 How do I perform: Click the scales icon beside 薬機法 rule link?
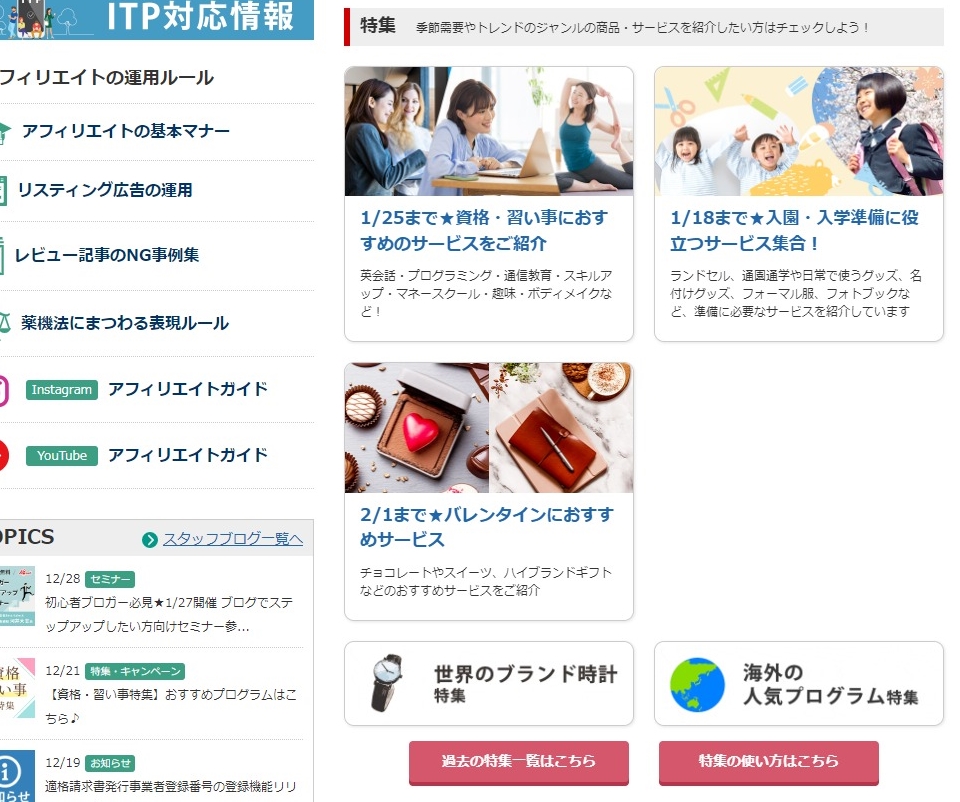[5, 323]
